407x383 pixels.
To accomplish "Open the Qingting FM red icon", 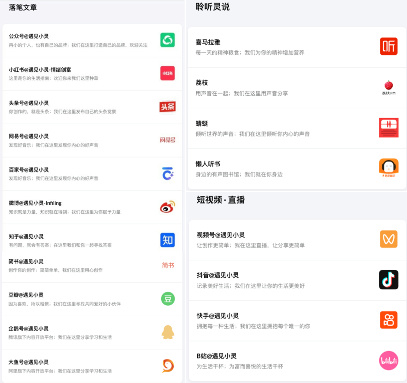I will [x=389, y=127].
